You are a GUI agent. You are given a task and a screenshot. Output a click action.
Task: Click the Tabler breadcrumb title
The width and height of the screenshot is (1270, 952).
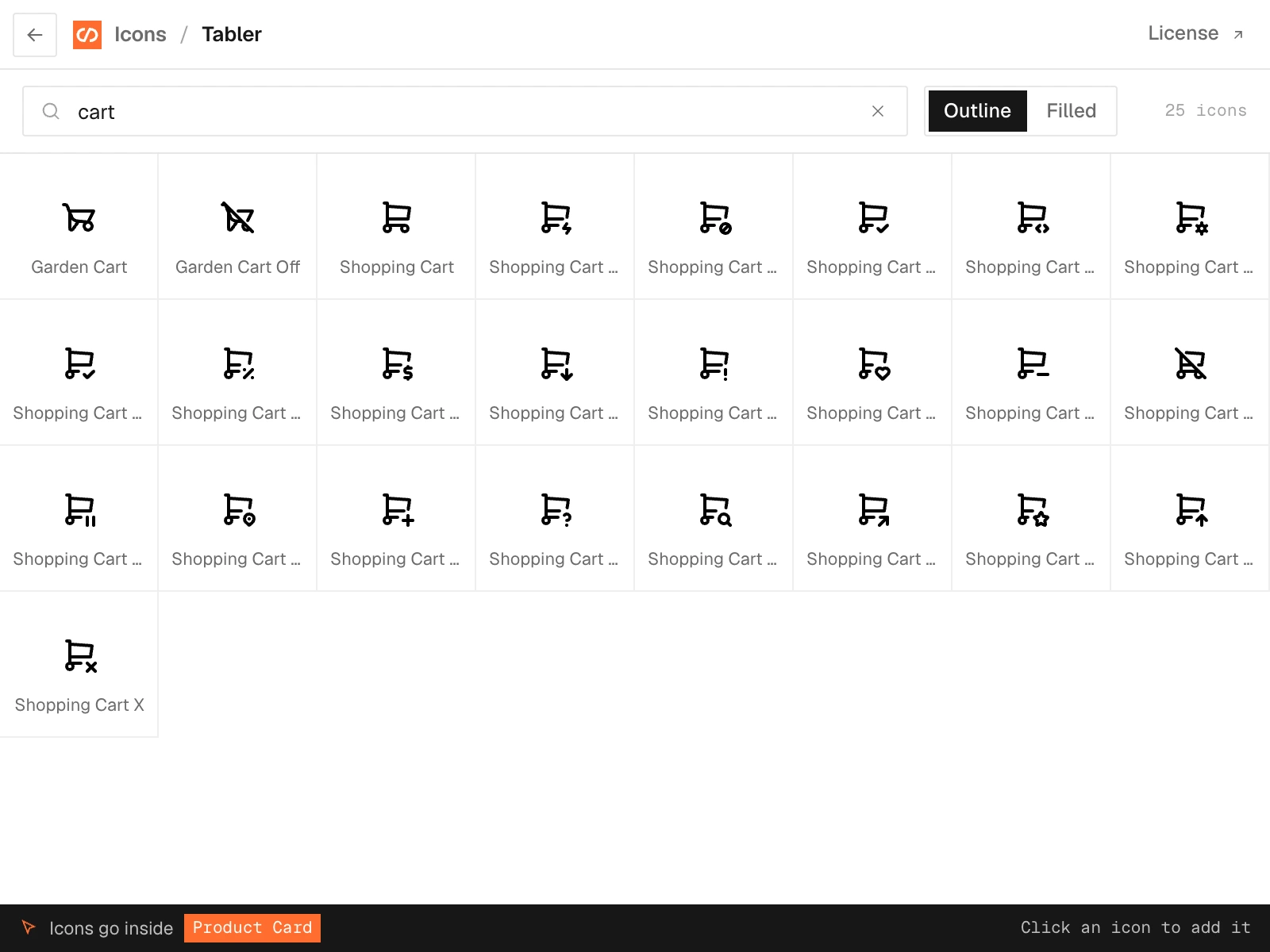tap(232, 34)
